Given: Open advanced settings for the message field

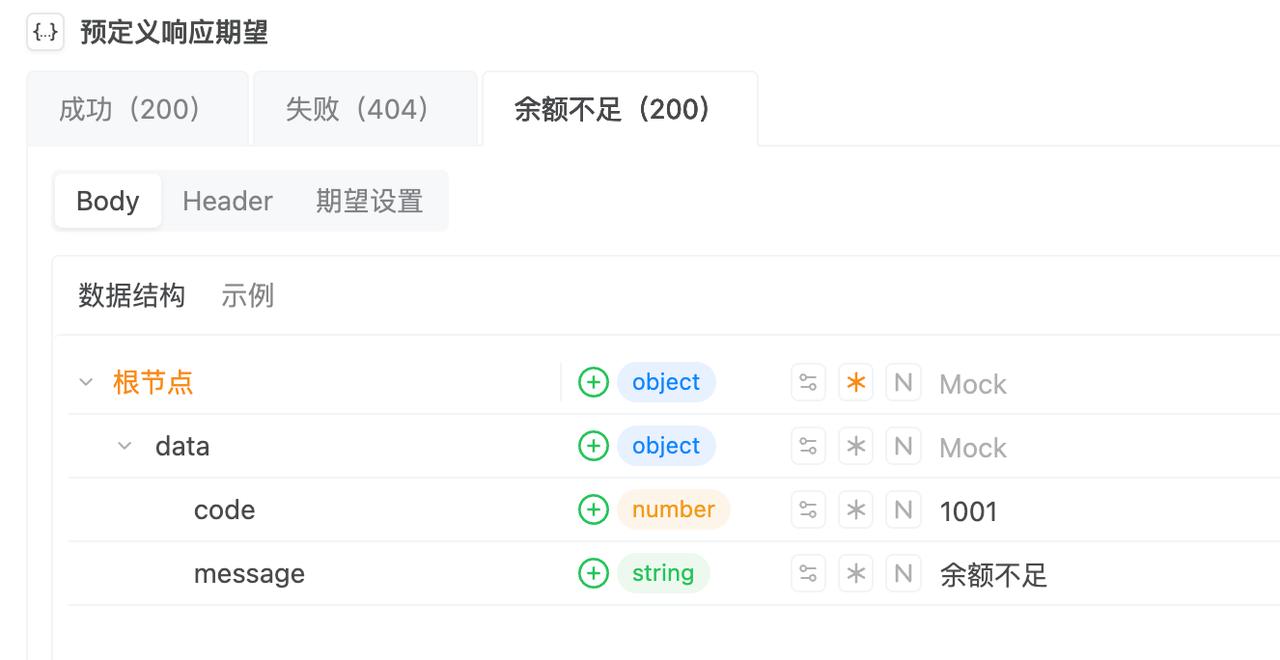Looking at the screenshot, I should click(x=808, y=575).
